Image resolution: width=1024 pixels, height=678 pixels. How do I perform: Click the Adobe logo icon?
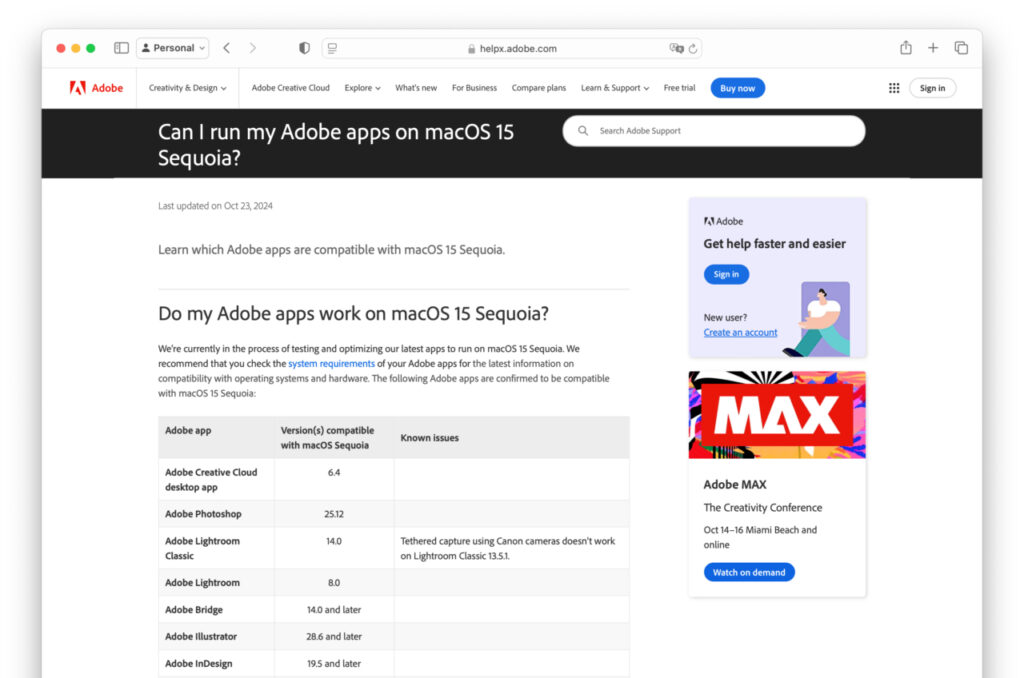point(79,87)
